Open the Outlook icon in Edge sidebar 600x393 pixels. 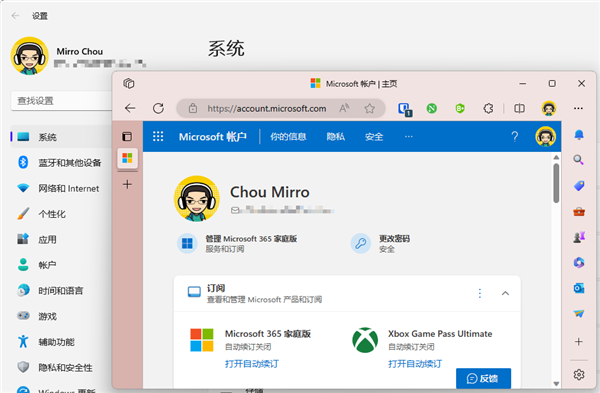pyautogui.click(x=579, y=288)
